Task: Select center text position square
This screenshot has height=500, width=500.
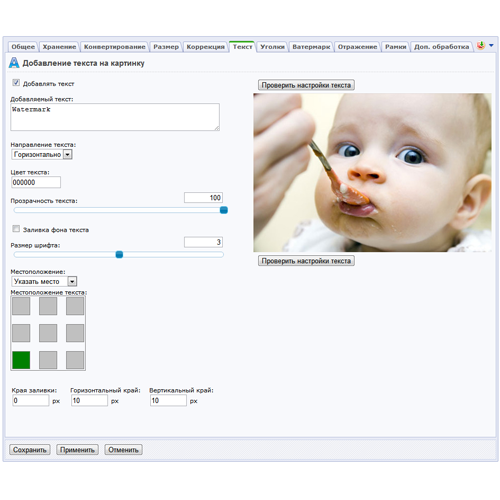Action: (x=48, y=333)
